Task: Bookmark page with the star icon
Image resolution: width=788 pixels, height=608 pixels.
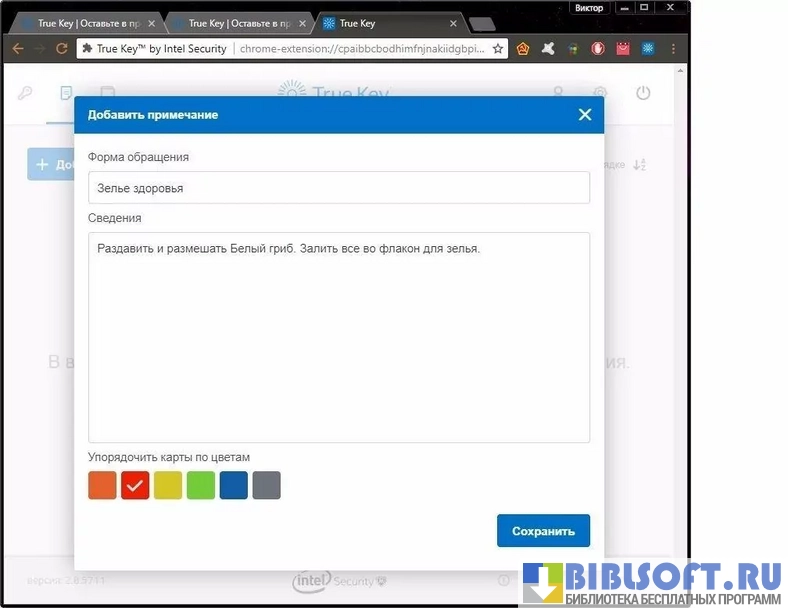Action: point(498,48)
